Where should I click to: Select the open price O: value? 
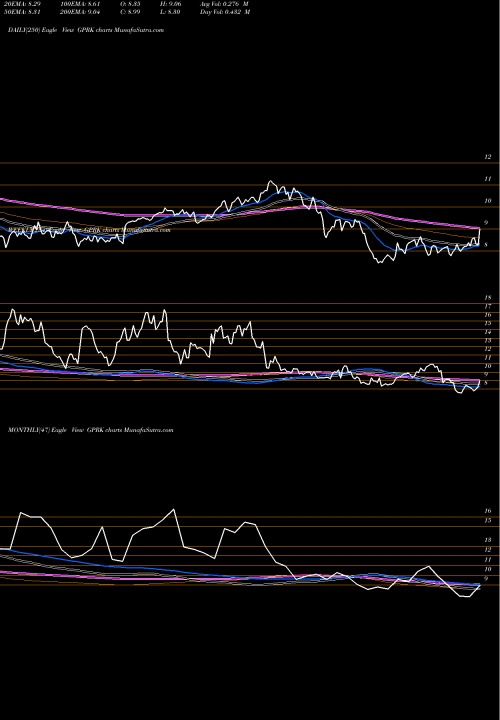coord(132,3)
